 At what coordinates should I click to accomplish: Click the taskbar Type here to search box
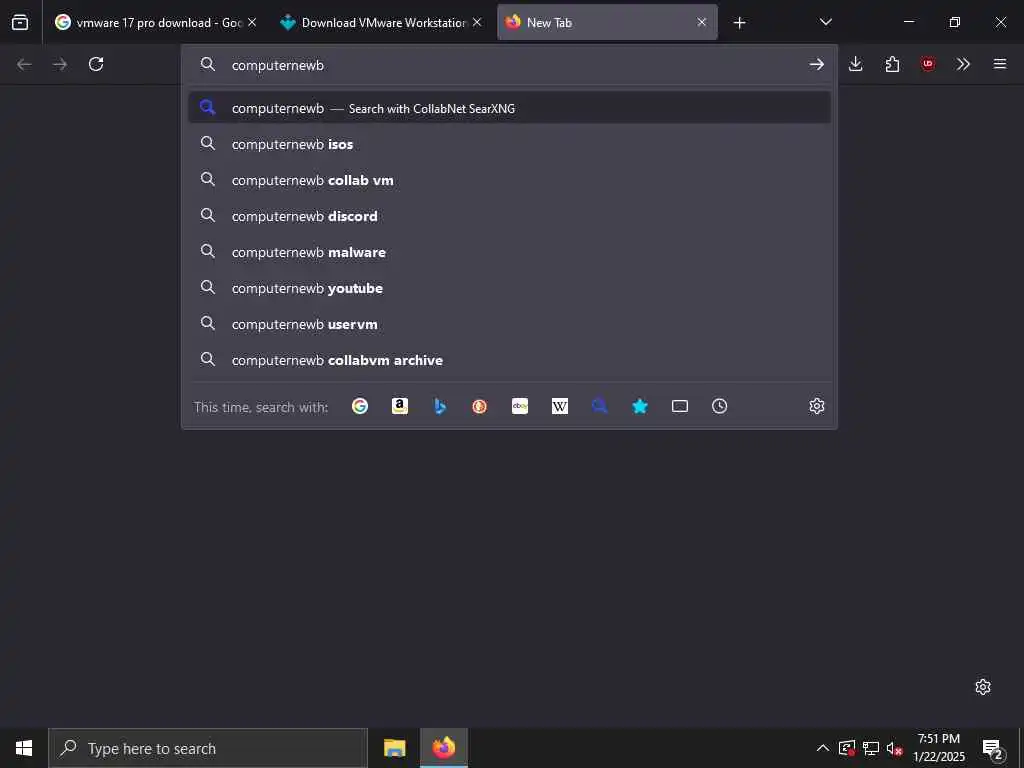point(208,748)
